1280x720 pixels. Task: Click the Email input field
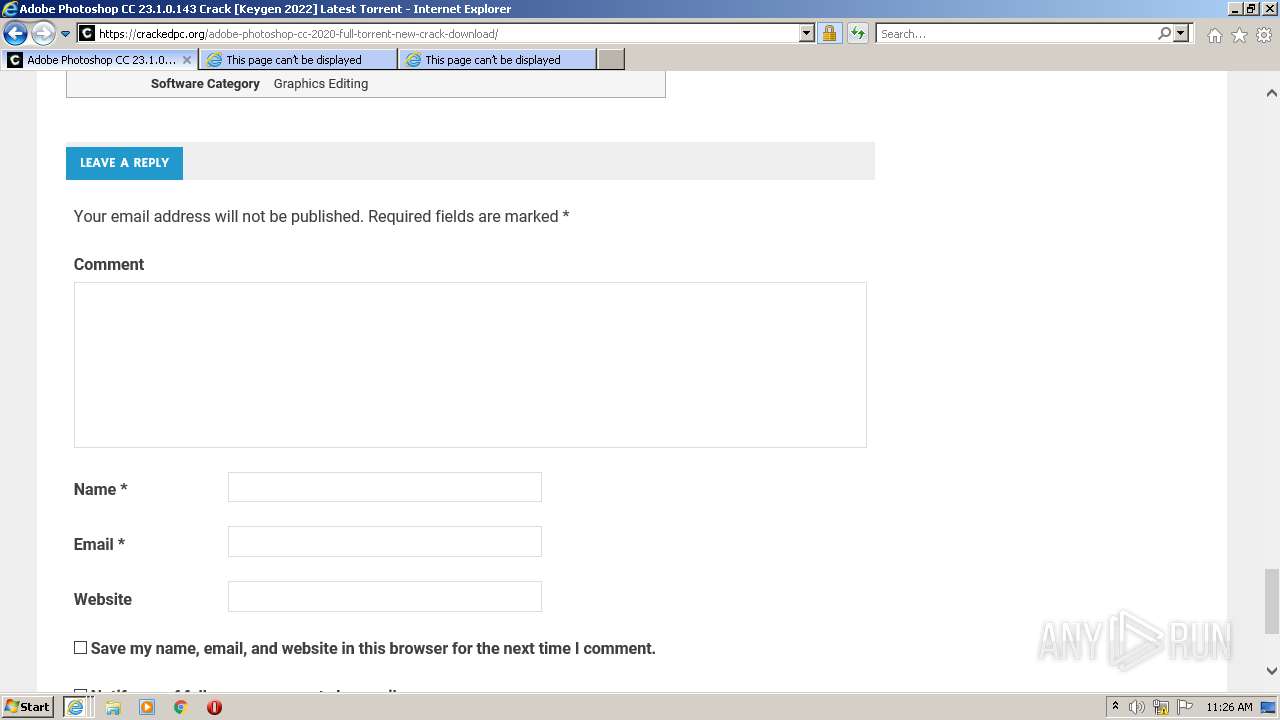[x=385, y=542]
